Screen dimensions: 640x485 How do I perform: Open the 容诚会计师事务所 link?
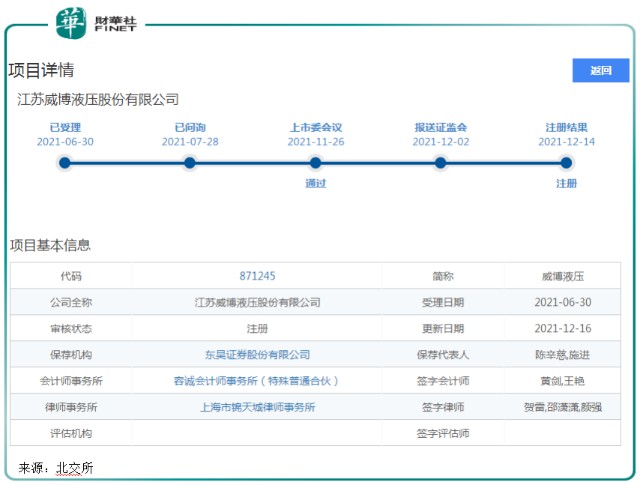256,380
